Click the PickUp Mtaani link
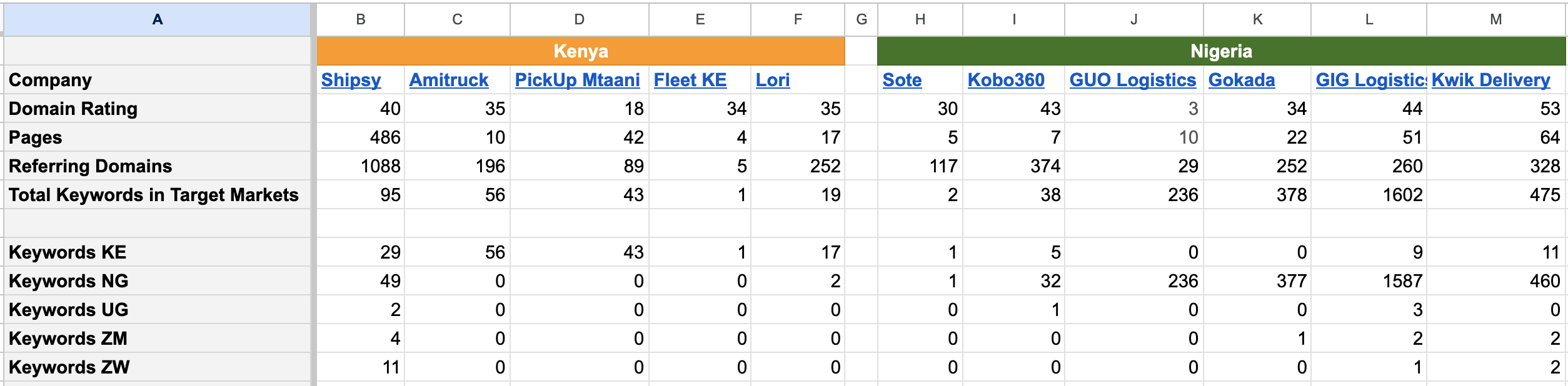 click(x=577, y=80)
